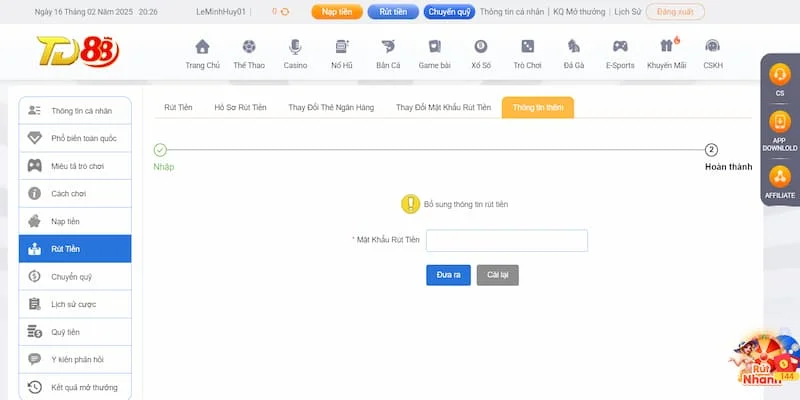Select Kết quả mở thưởng in sidebar
The width and height of the screenshot is (800, 400).
tap(75, 387)
